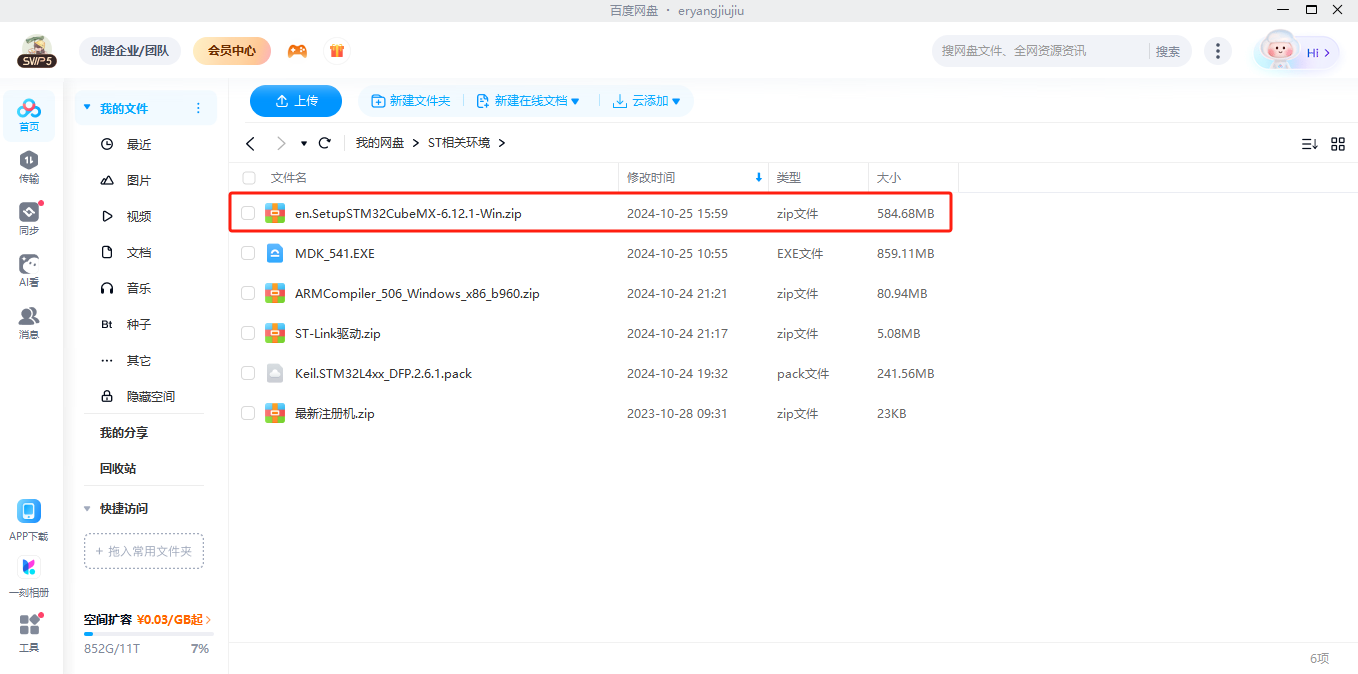Click the 上传 upload button
The image size is (1358, 674).
(296, 101)
